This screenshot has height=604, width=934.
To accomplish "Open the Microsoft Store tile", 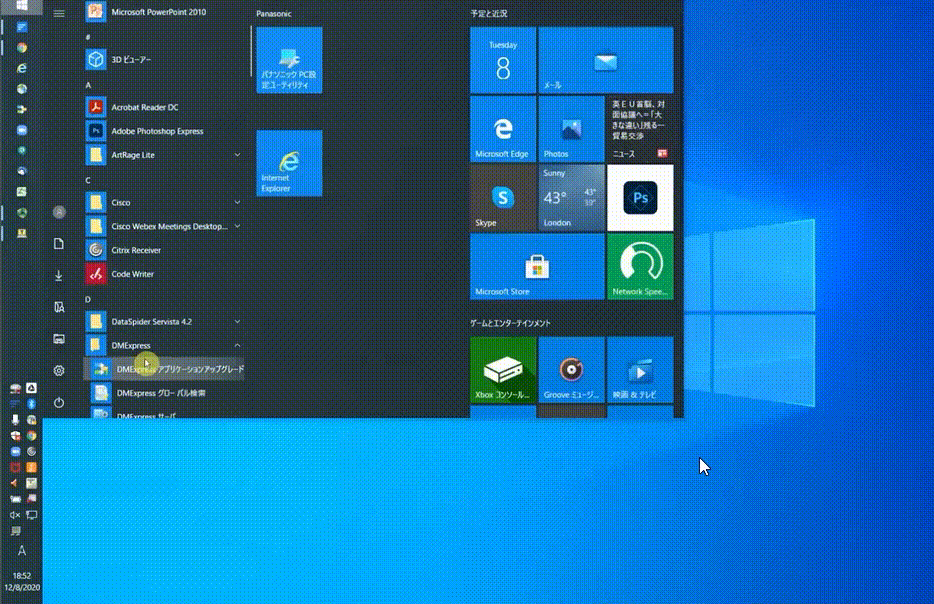I will [x=537, y=266].
